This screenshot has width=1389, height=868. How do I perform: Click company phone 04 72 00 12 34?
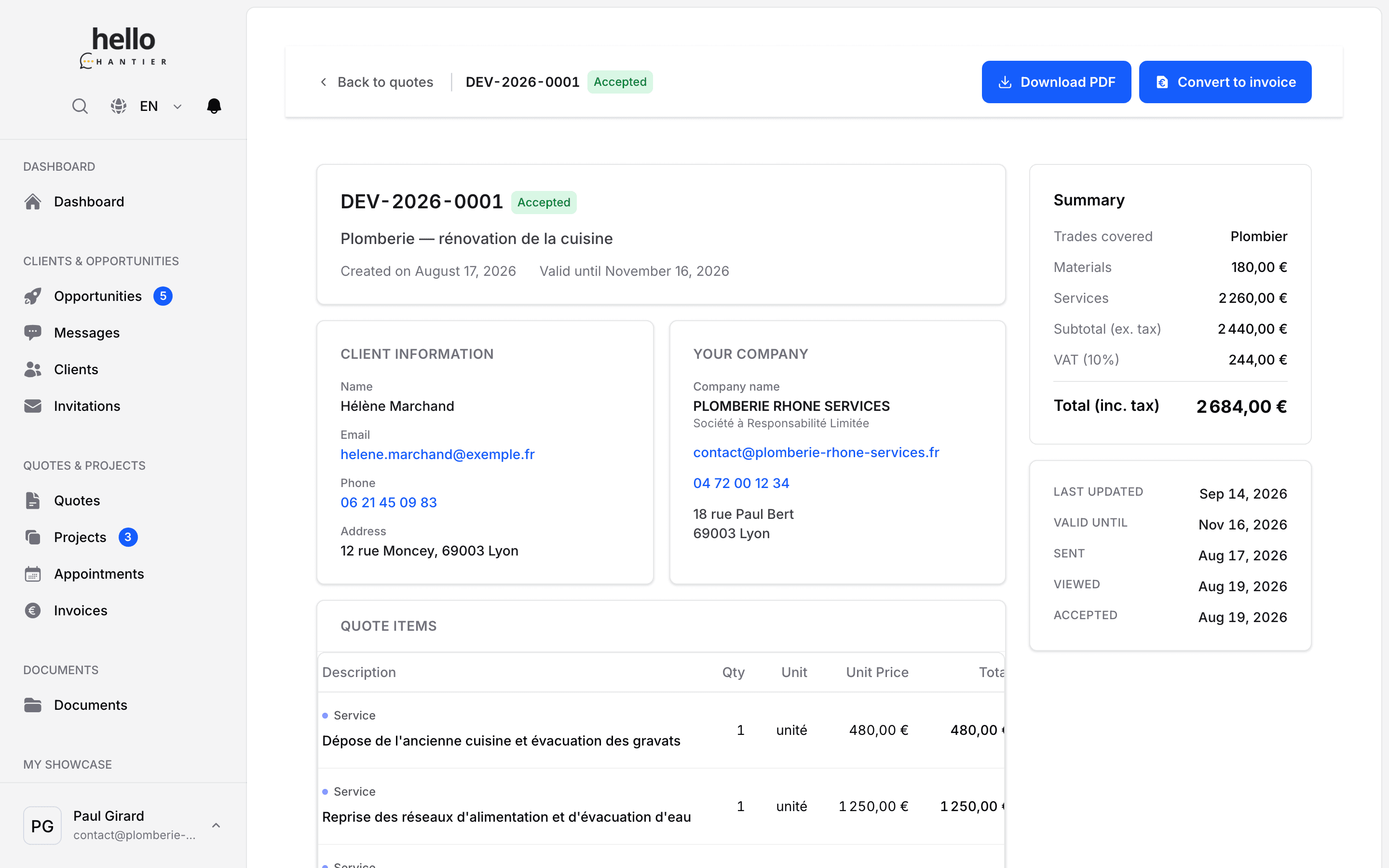[x=741, y=483]
